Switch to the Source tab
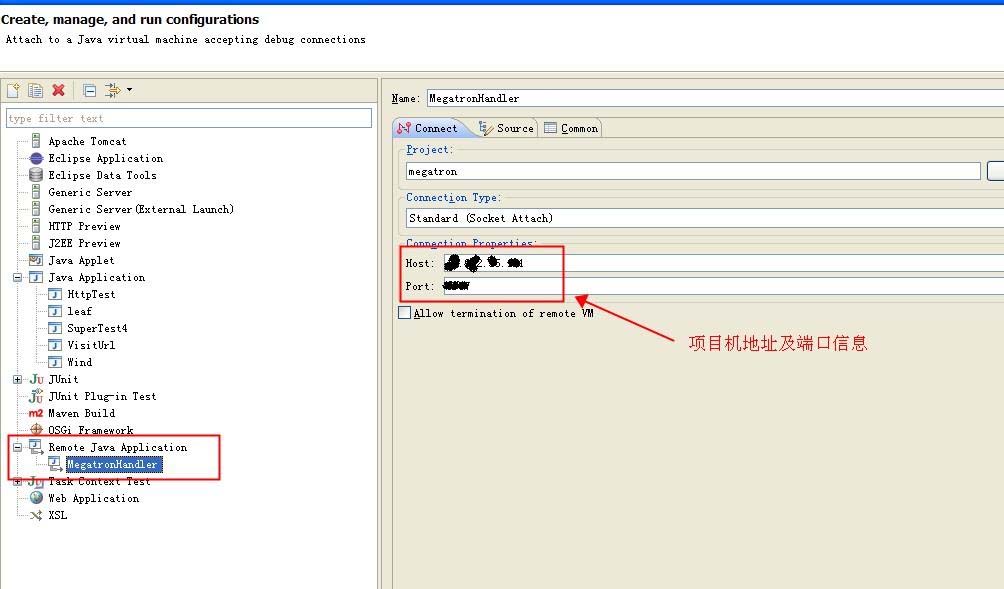Image resolution: width=1004 pixels, height=589 pixels. (x=507, y=128)
